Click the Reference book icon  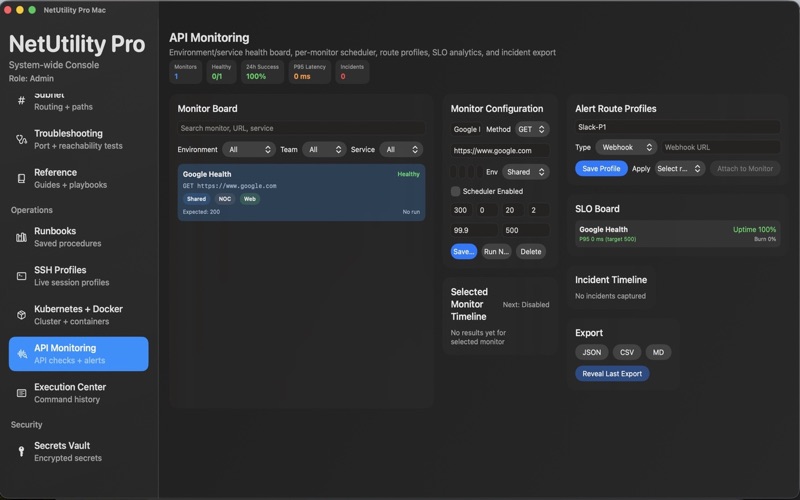pyautogui.click(x=21, y=179)
